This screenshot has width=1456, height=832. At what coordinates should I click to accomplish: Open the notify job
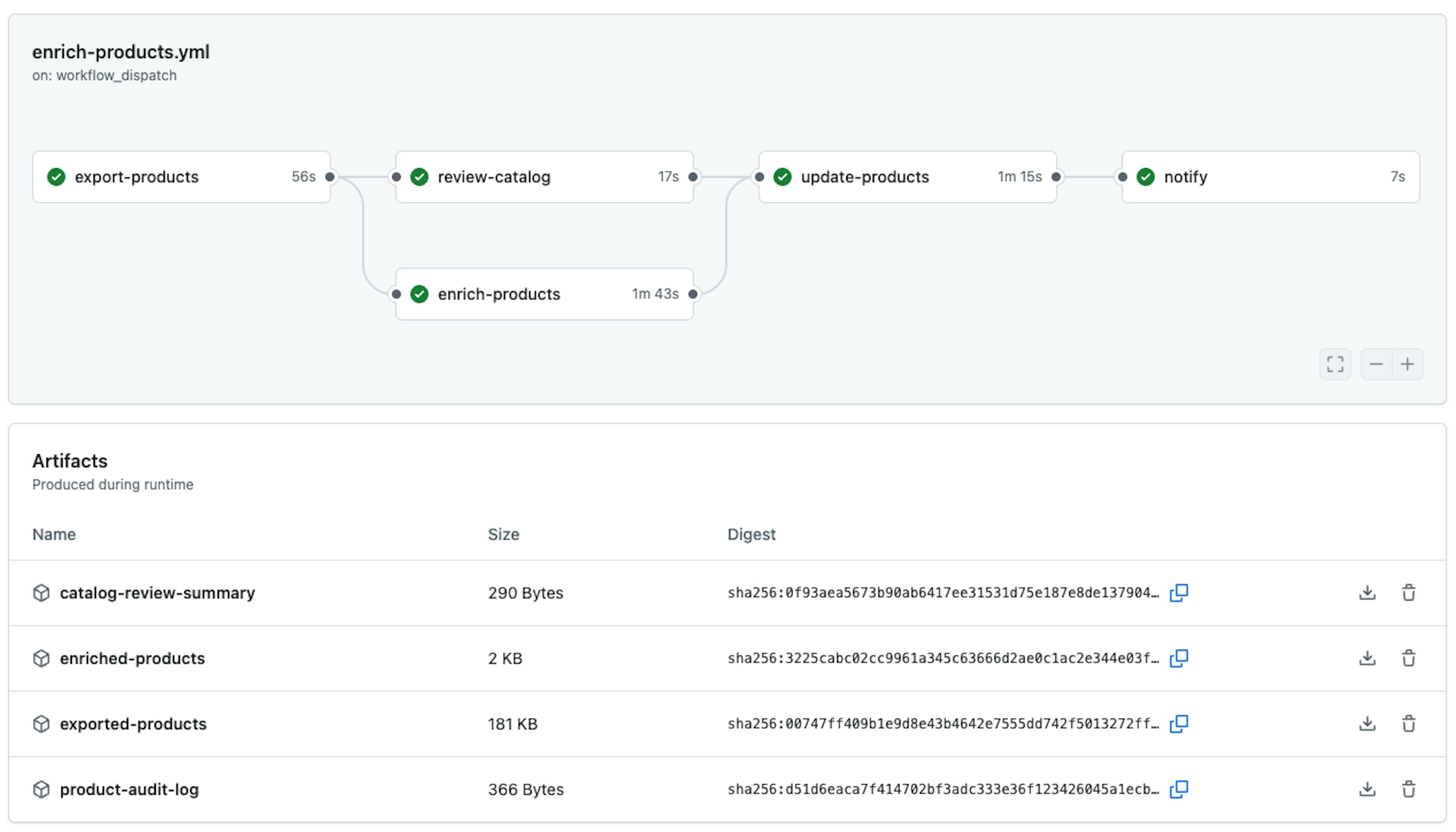click(1185, 177)
